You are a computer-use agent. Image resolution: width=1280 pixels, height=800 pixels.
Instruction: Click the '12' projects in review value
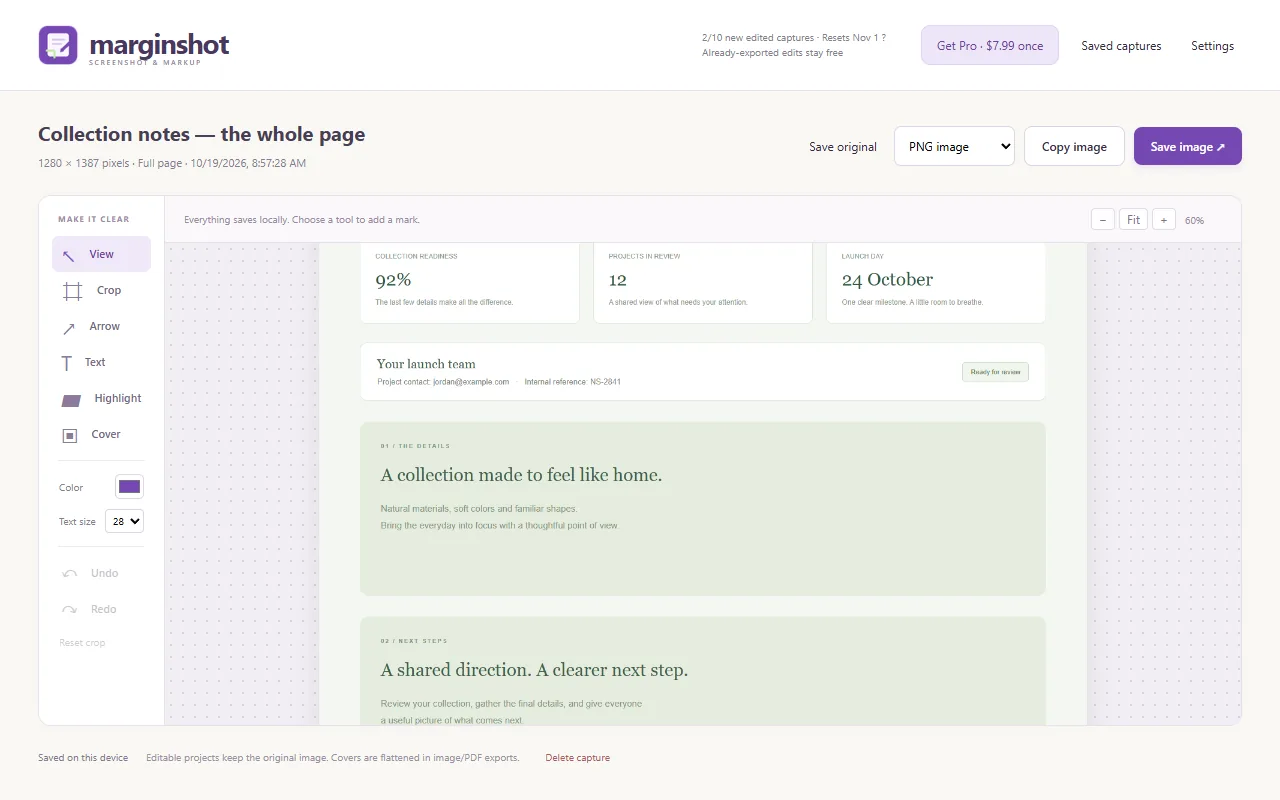[x=617, y=280]
